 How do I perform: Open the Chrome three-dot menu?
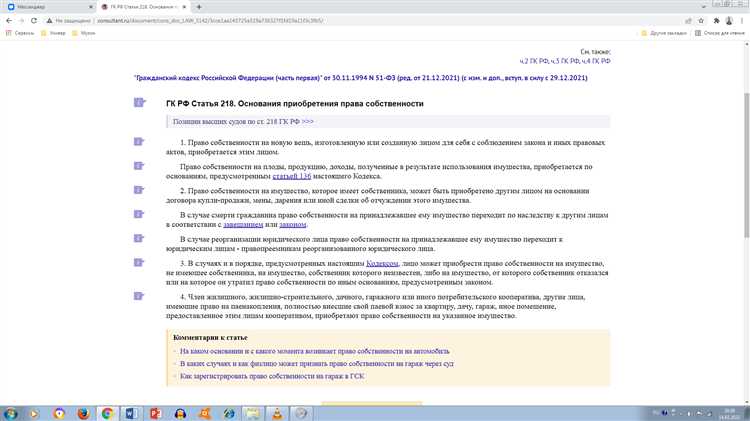pyautogui.click(x=742, y=21)
